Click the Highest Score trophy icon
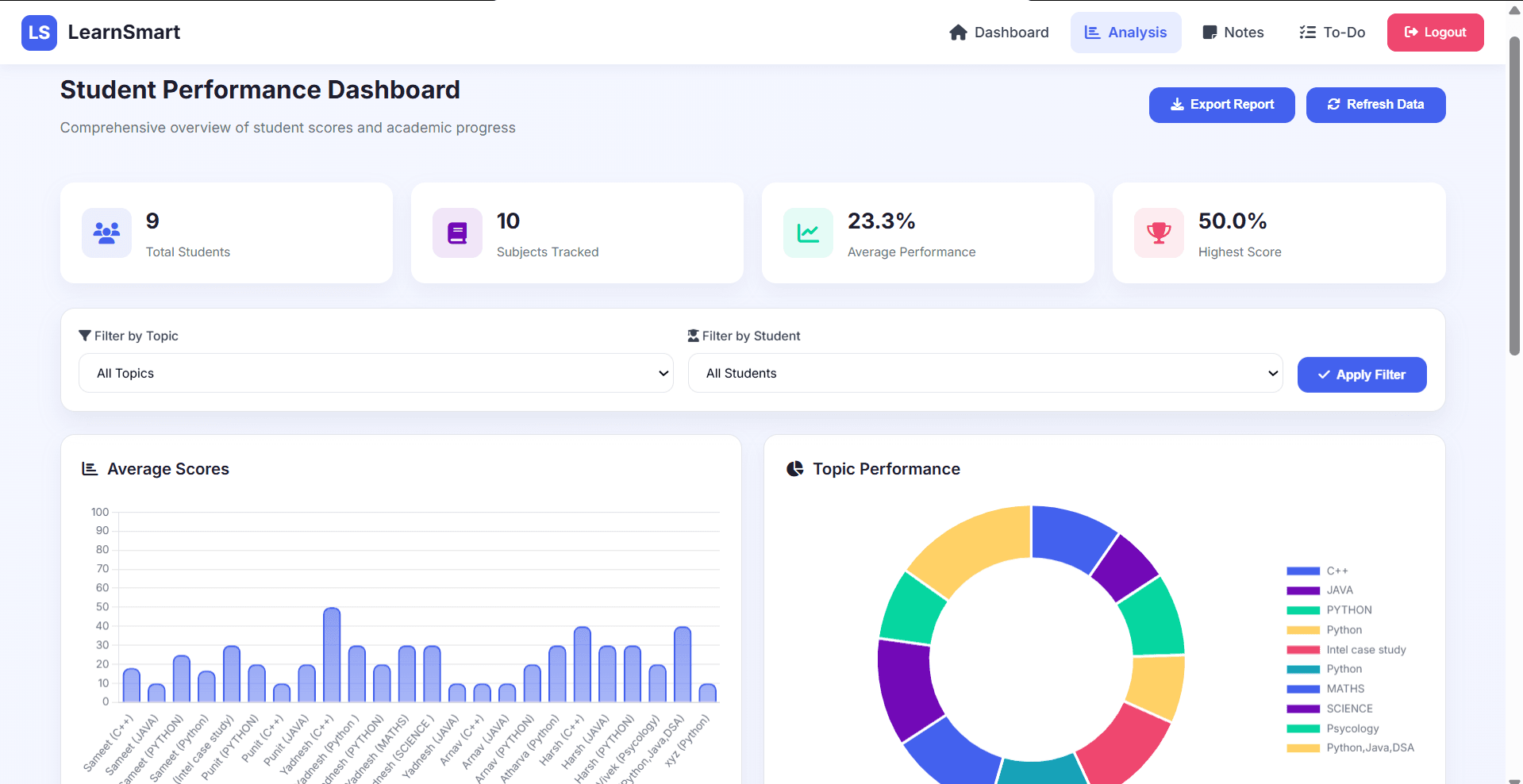Image resolution: width=1523 pixels, height=784 pixels. click(x=1159, y=233)
